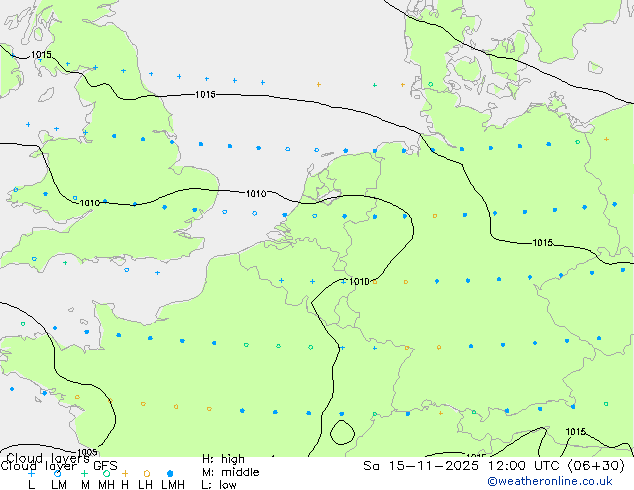Click the 1010 isobar label near Luxembourg border
This screenshot has height=490, width=634.
coord(359,281)
